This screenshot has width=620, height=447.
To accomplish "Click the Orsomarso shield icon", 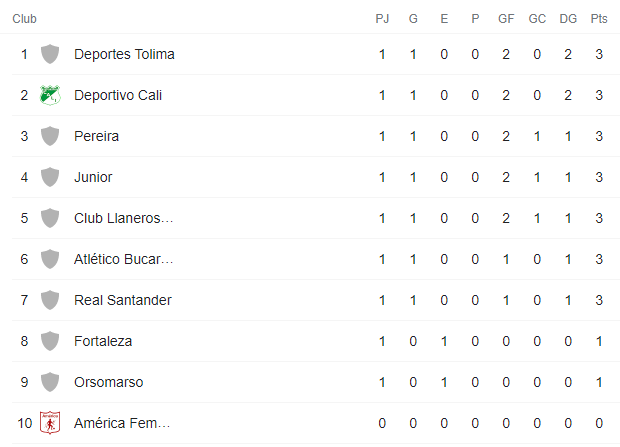I will [50, 382].
